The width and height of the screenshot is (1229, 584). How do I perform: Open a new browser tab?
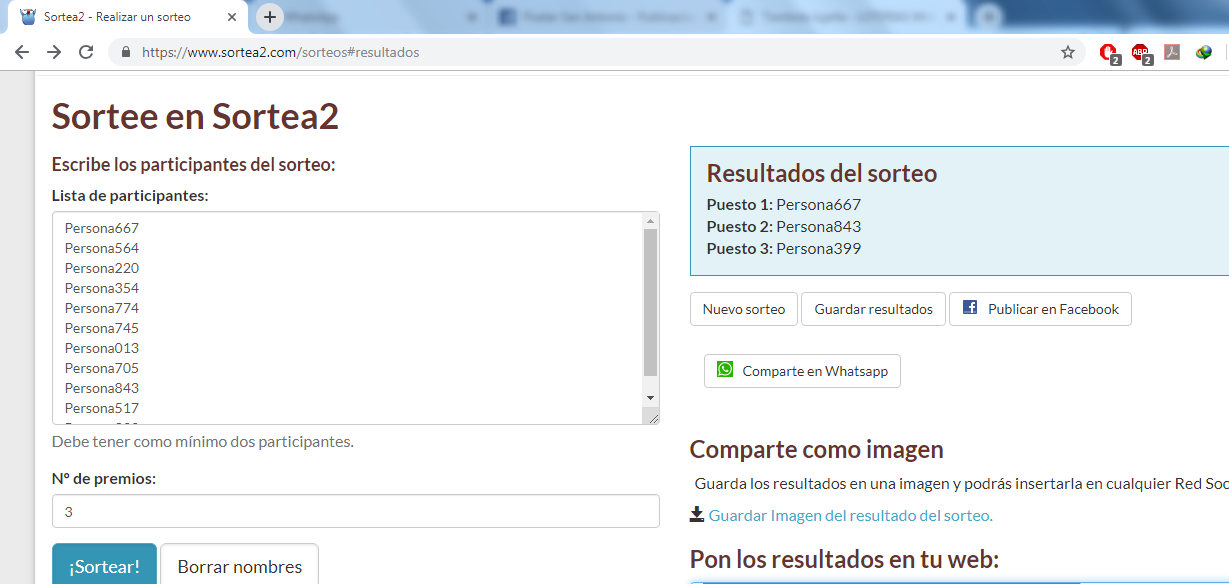[270, 17]
